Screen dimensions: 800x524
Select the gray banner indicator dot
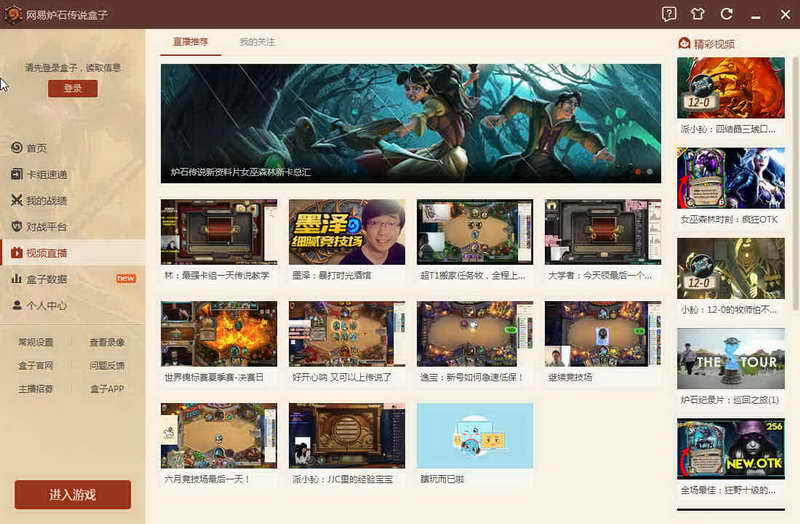click(x=649, y=172)
